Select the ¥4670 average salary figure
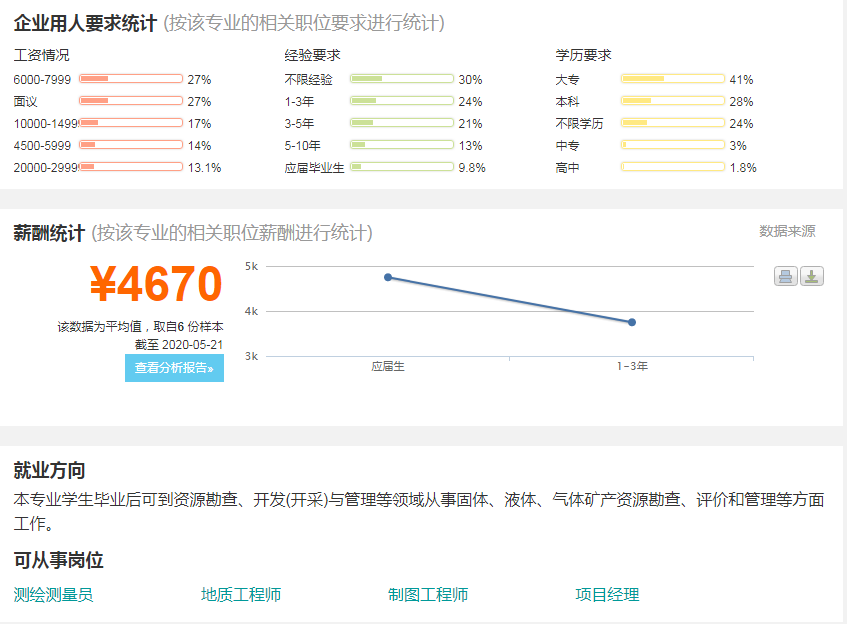The height and width of the screenshot is (624, 847). tap(156, 284)
